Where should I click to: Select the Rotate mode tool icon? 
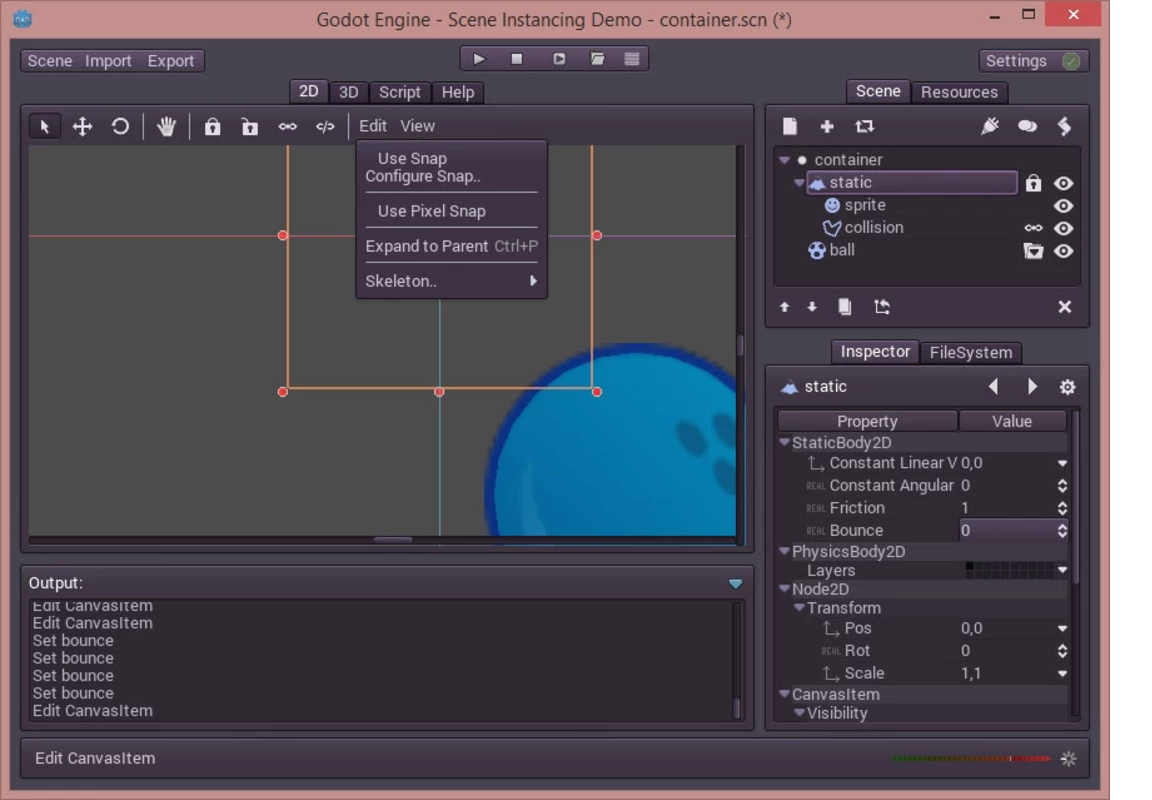(120, 126)
